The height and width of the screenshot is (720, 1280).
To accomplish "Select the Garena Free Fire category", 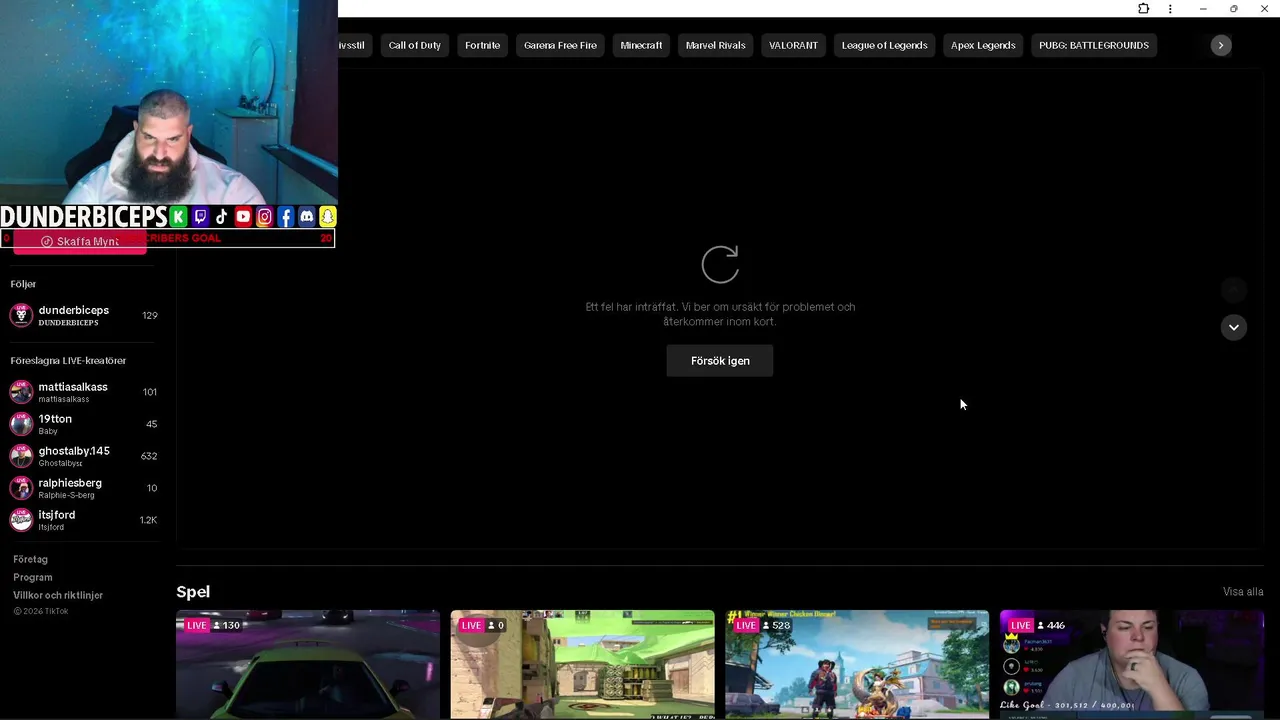I will coord(560,45).
